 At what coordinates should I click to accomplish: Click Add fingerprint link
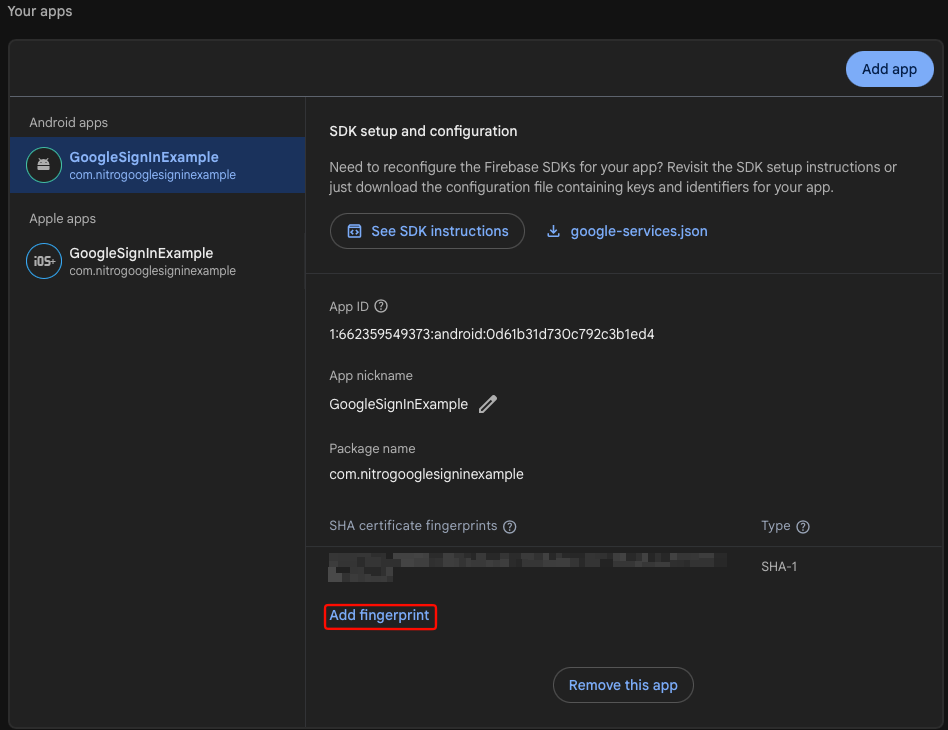(380, 616)
